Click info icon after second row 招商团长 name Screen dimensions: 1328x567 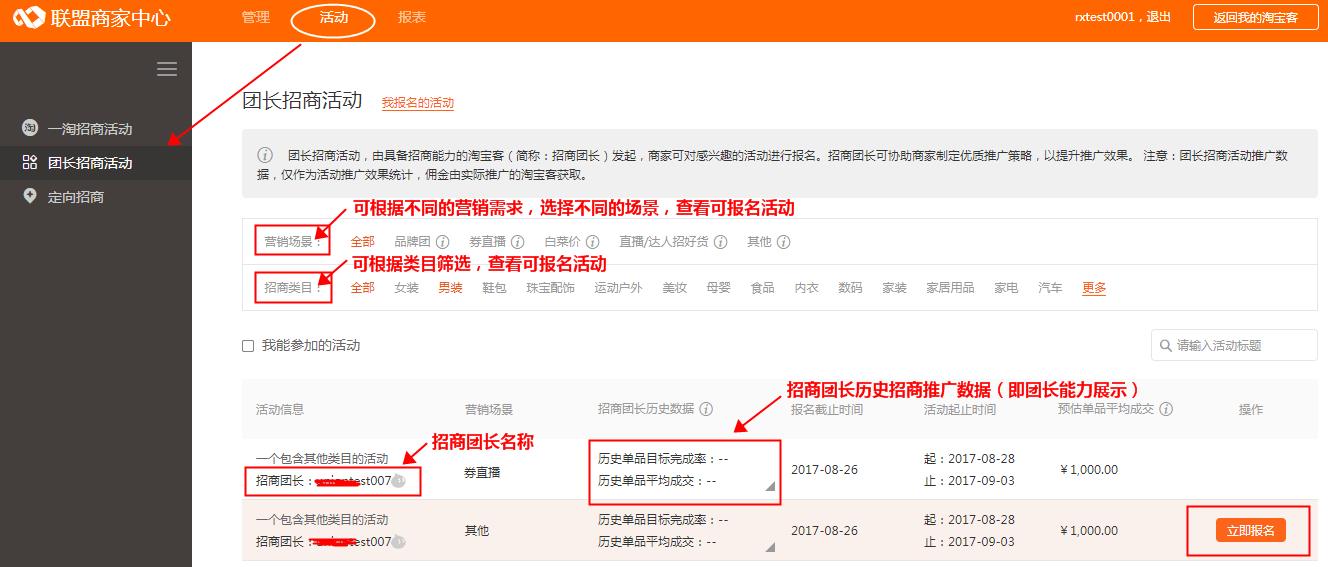(398, 542)
